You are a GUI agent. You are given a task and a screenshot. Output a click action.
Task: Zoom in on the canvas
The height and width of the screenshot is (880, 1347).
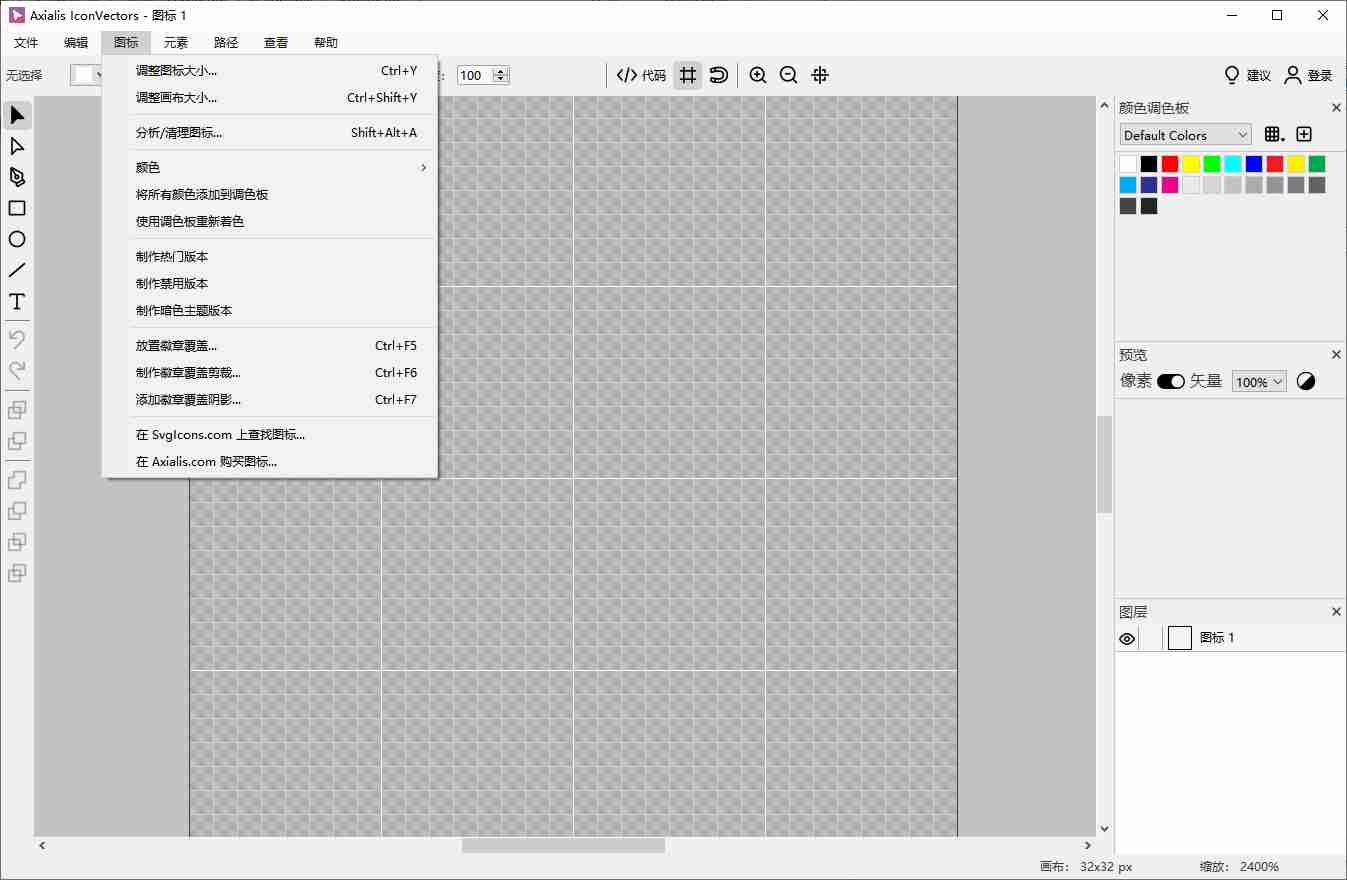point(758,74)
